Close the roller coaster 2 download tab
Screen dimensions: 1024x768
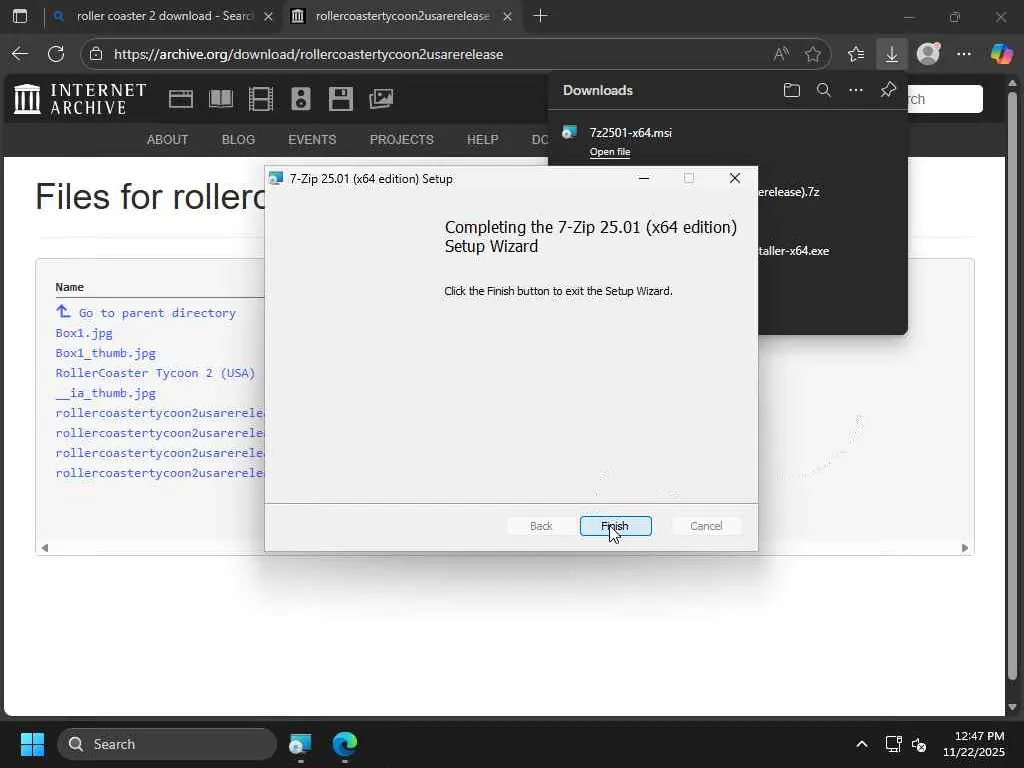pos(268,16)
